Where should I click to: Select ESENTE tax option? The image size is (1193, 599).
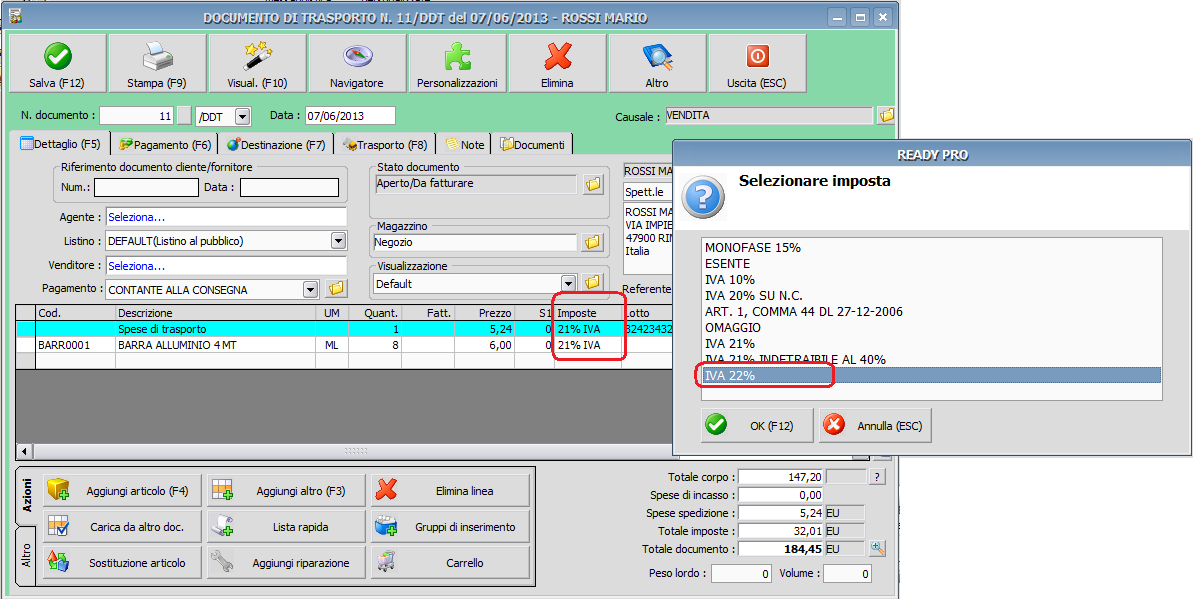[x=931, y=263]
